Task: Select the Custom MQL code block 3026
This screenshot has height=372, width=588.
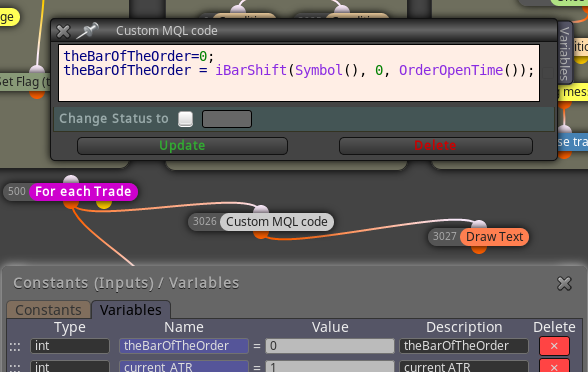Action: pos(277,222)
